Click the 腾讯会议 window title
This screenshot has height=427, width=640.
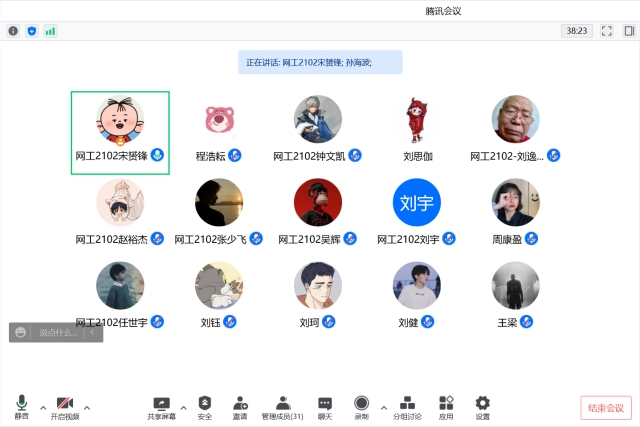coord(443,11)
